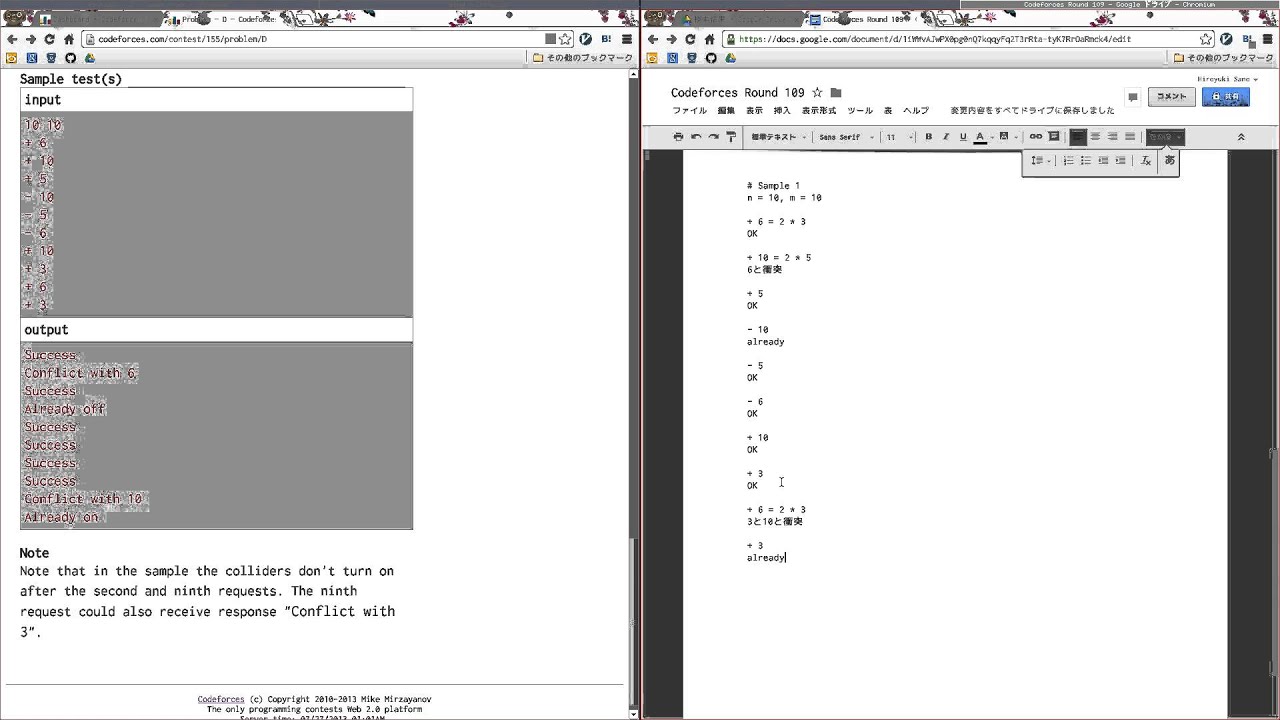Open the line spacing dropdown
This screenshot has height=720, width=1280.
(x=1039, y=161)
